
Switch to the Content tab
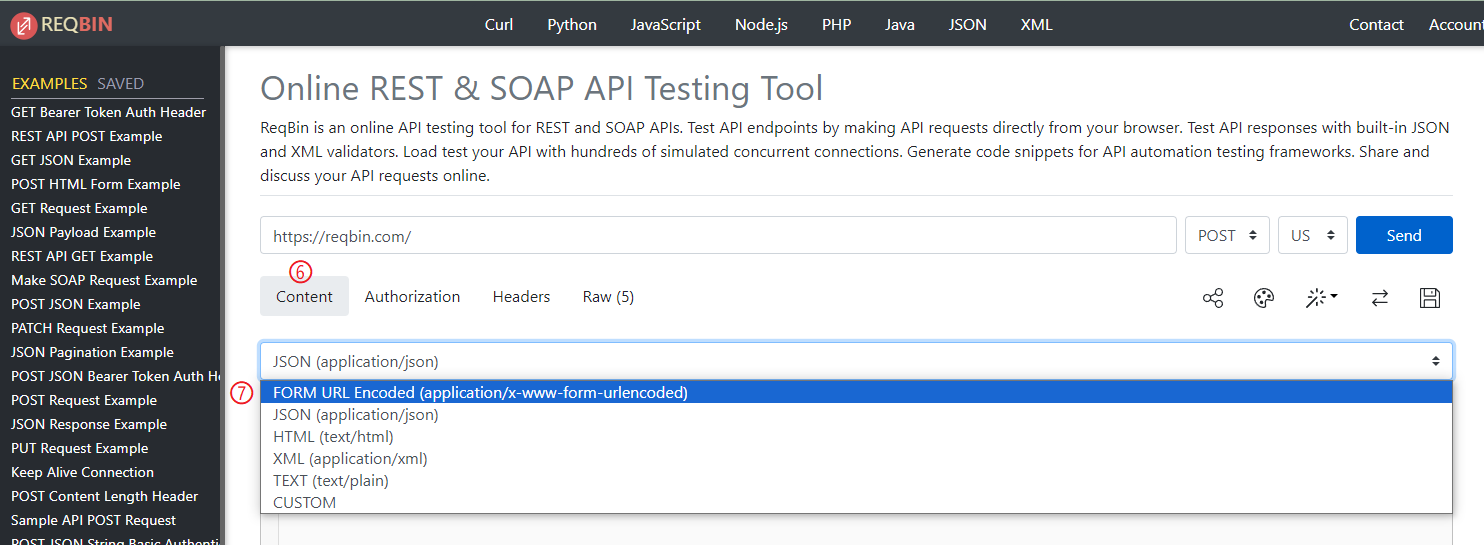click(x=305, y=296)
